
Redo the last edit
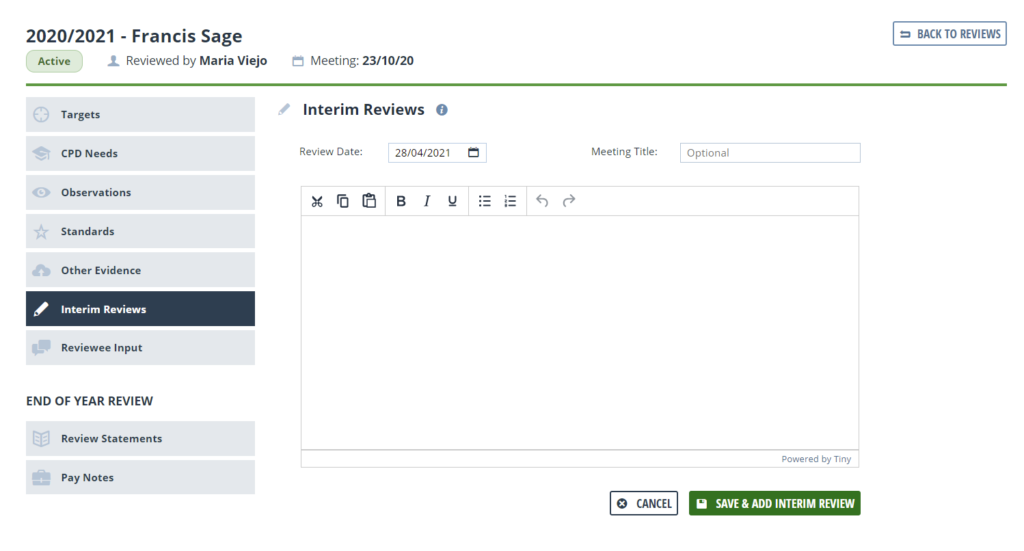(569, 201)
